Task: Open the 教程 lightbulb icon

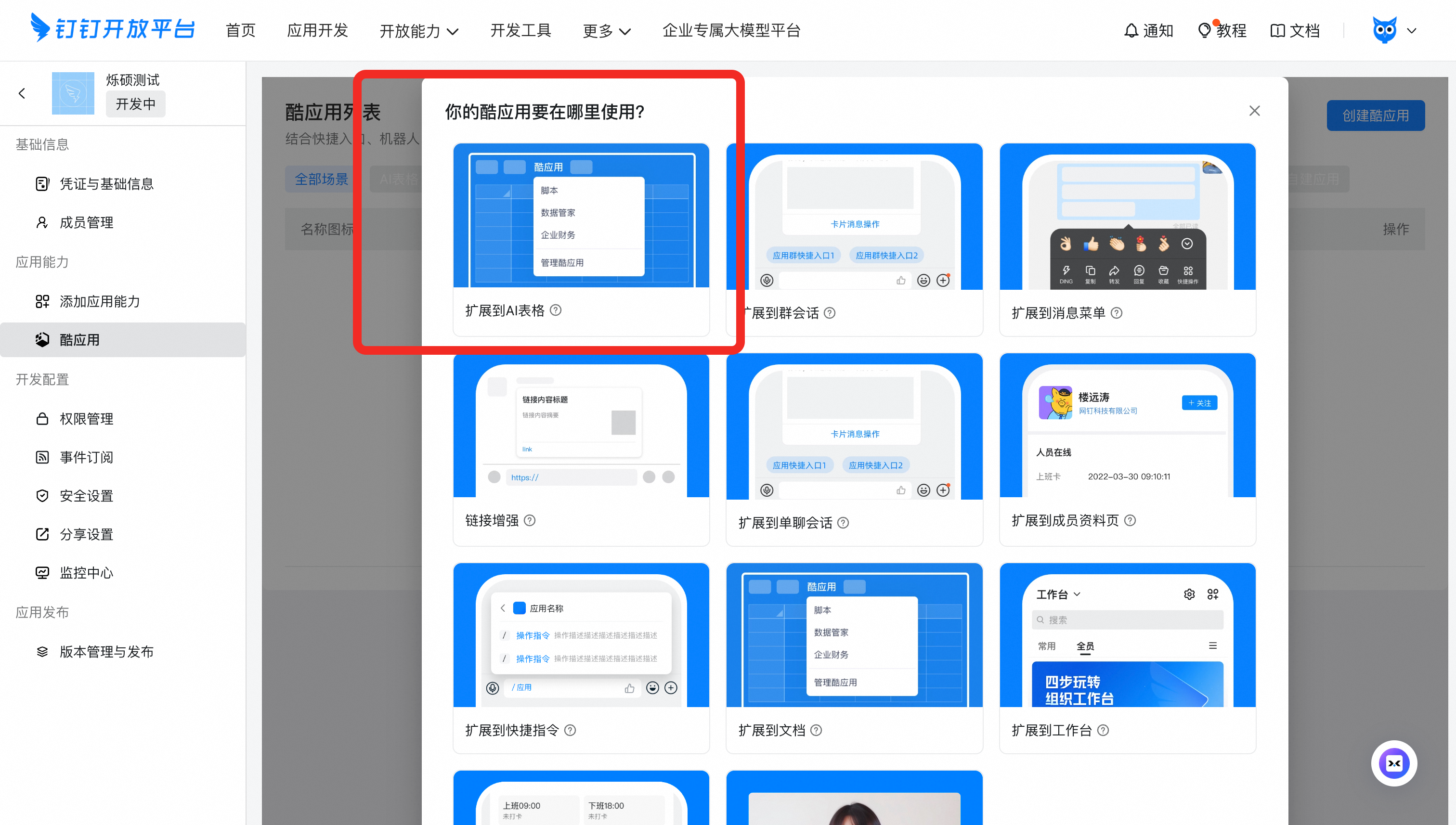Action: point(1204,30)
